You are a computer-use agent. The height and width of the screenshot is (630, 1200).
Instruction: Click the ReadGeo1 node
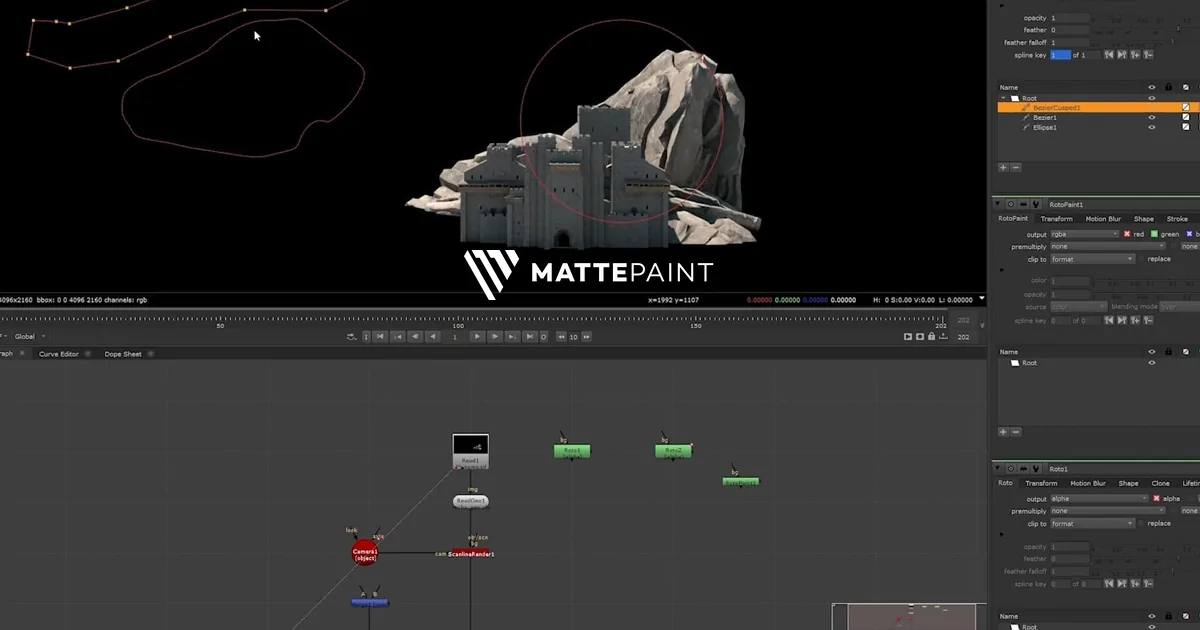click(x=471, y=501)
